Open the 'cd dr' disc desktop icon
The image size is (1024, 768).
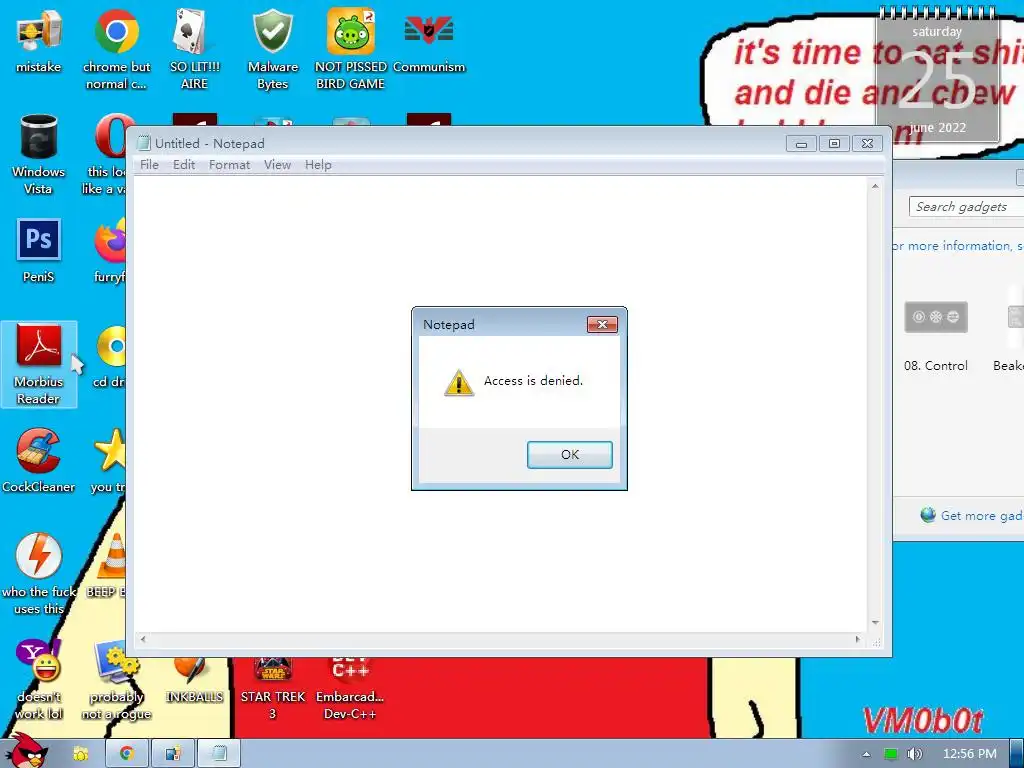pos(110,357)
